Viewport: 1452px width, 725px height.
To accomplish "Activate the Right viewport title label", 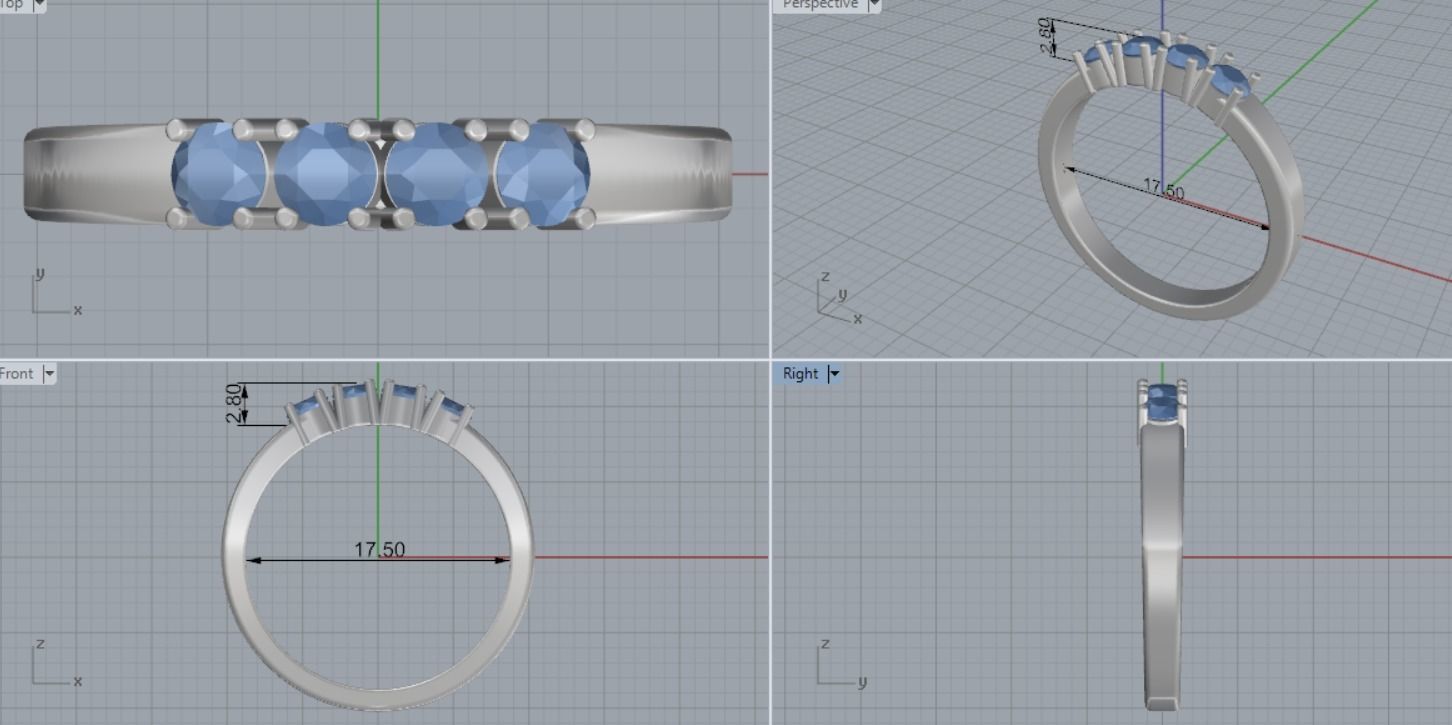I will pyautogui.click(x=800, y=374).
